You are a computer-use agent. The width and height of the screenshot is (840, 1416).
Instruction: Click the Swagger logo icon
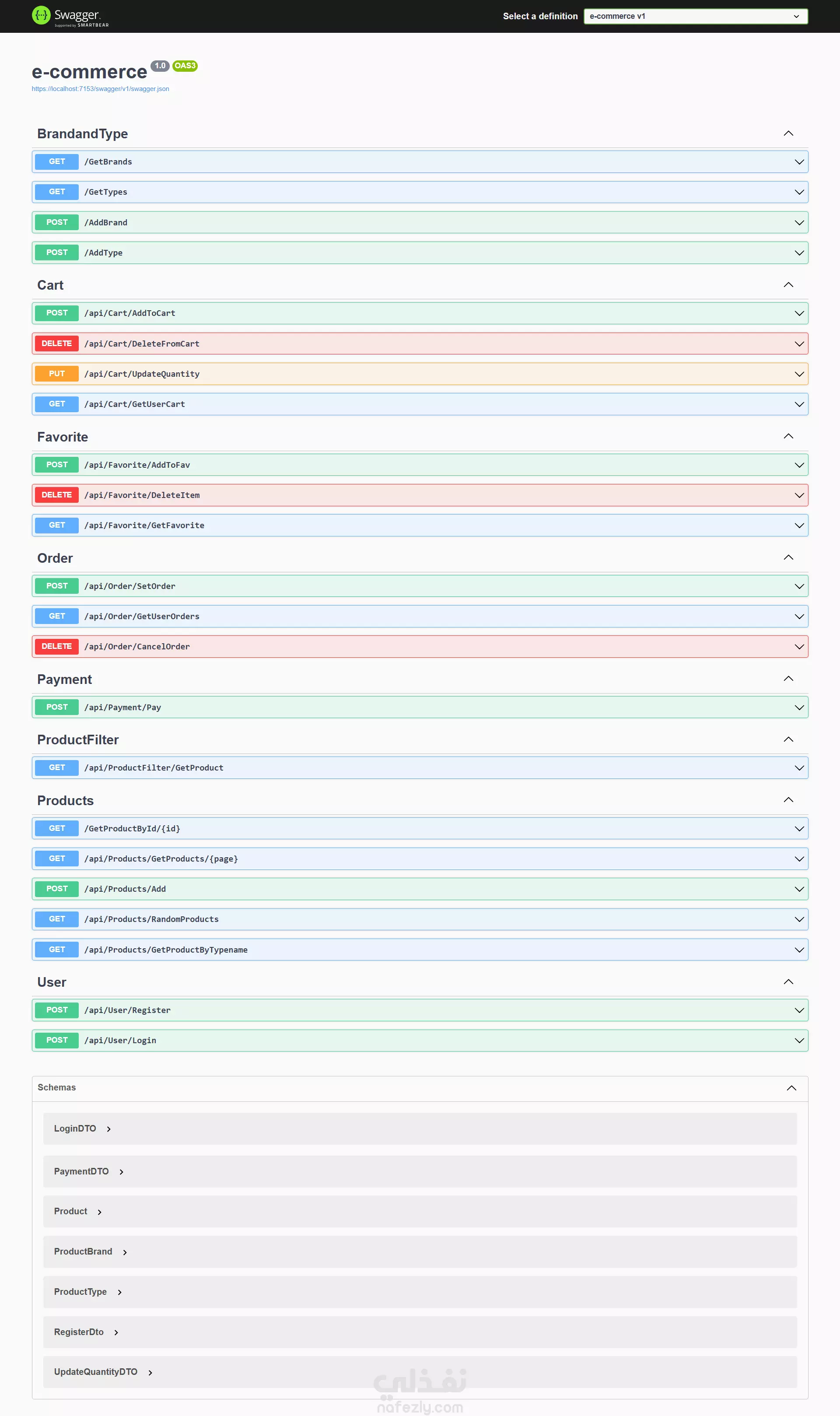(x=41, y=15)
